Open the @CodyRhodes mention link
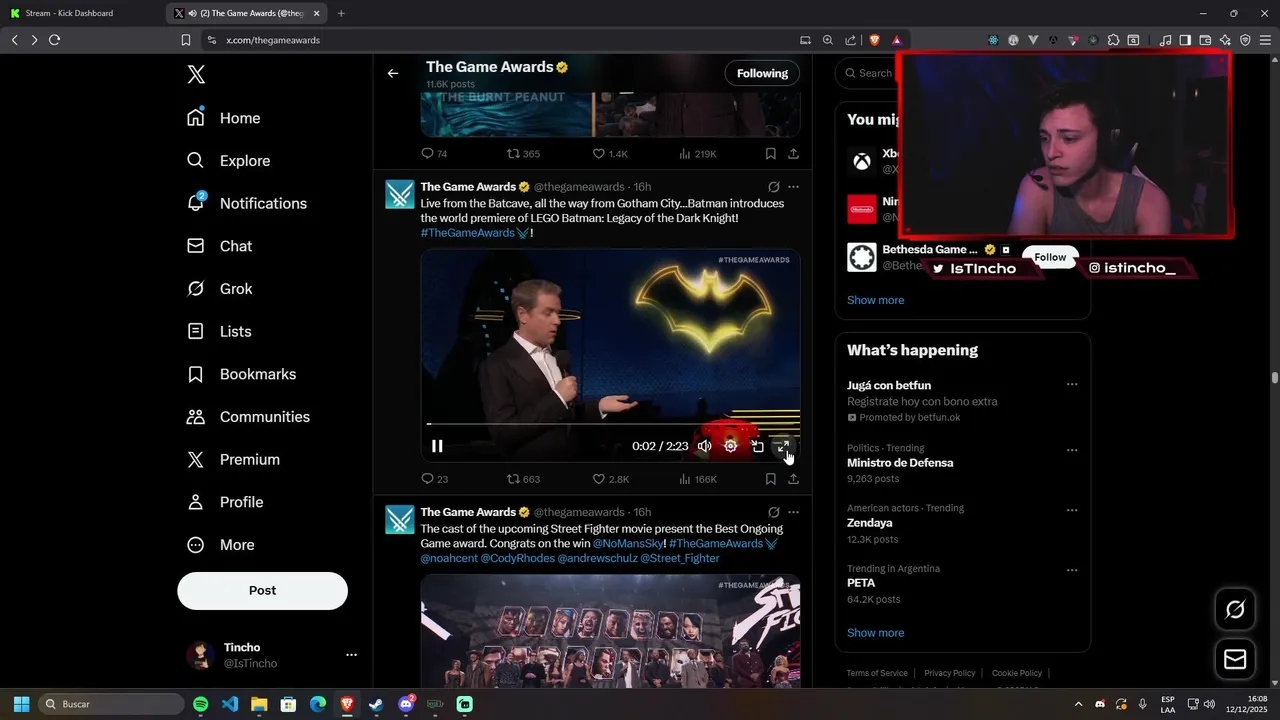Screen dimensions: 1280x720 (517, 558)
